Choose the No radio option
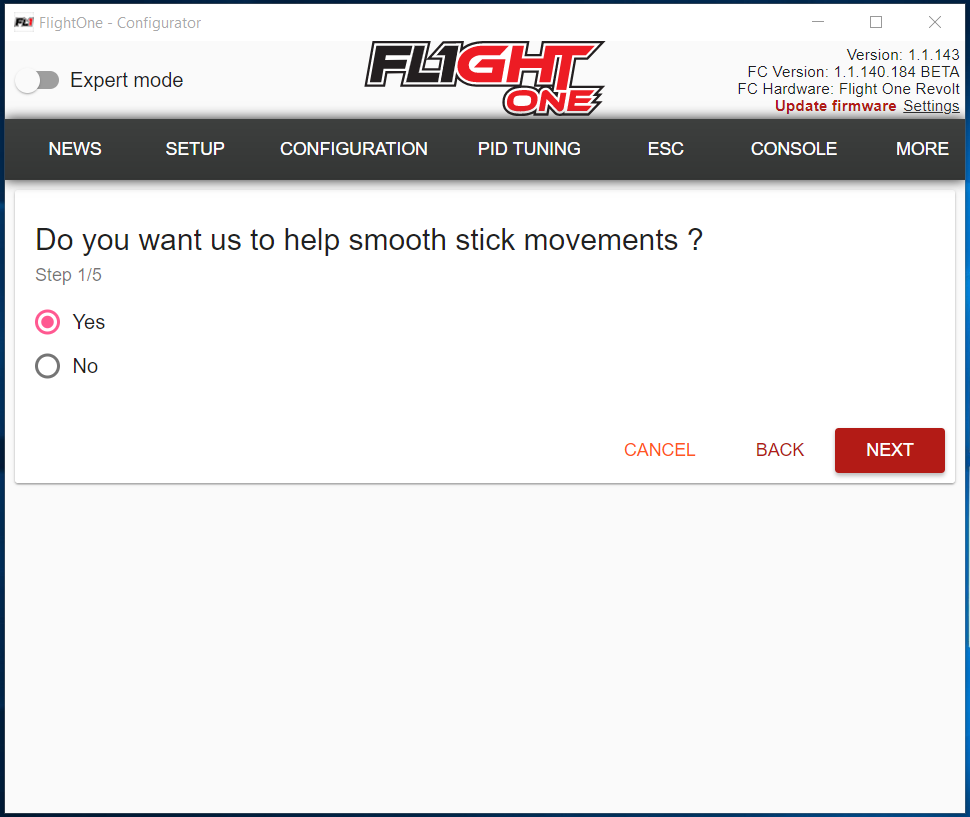The image size is (970, 817). pyautogui.click(x=48, y=366)
